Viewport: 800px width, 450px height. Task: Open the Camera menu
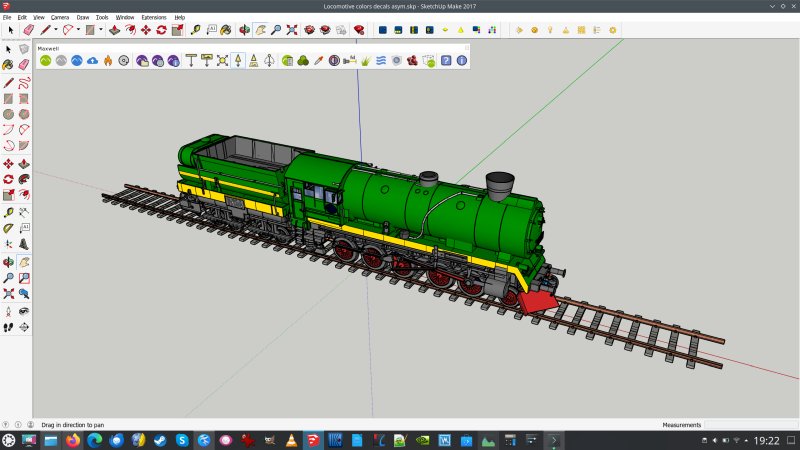click(60, 17)
